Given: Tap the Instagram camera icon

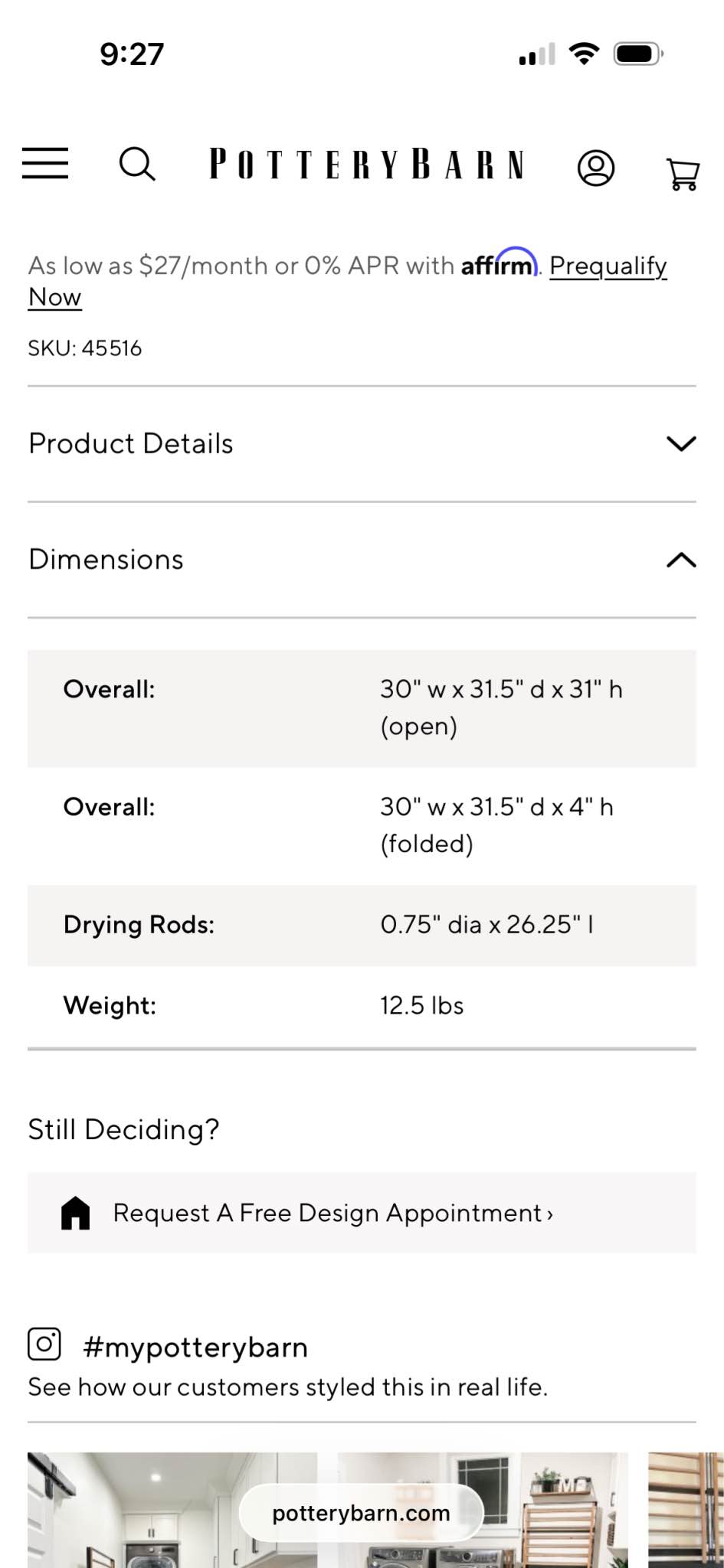Looking at the screenshot, I should [x=44, y=1344].
